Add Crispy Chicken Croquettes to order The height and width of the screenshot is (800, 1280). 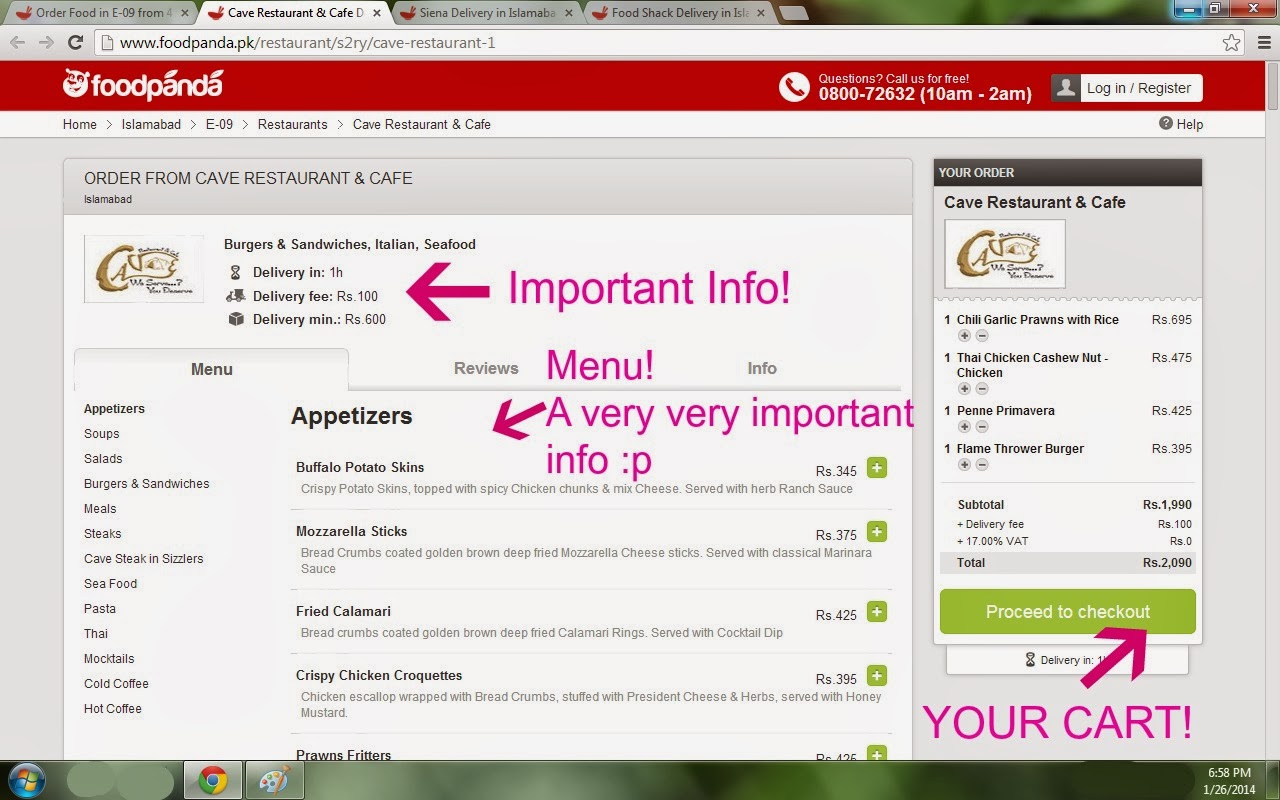pos(877,676)
